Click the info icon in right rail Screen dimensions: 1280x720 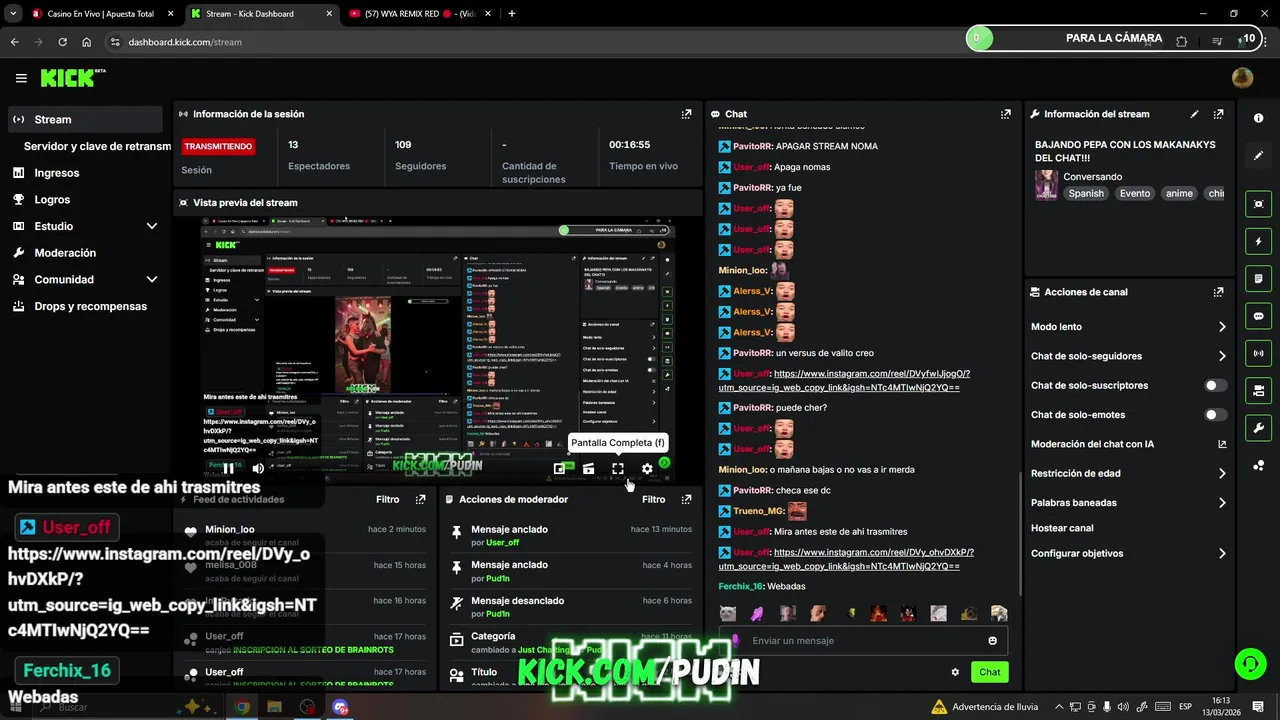tap(1258, 118)
